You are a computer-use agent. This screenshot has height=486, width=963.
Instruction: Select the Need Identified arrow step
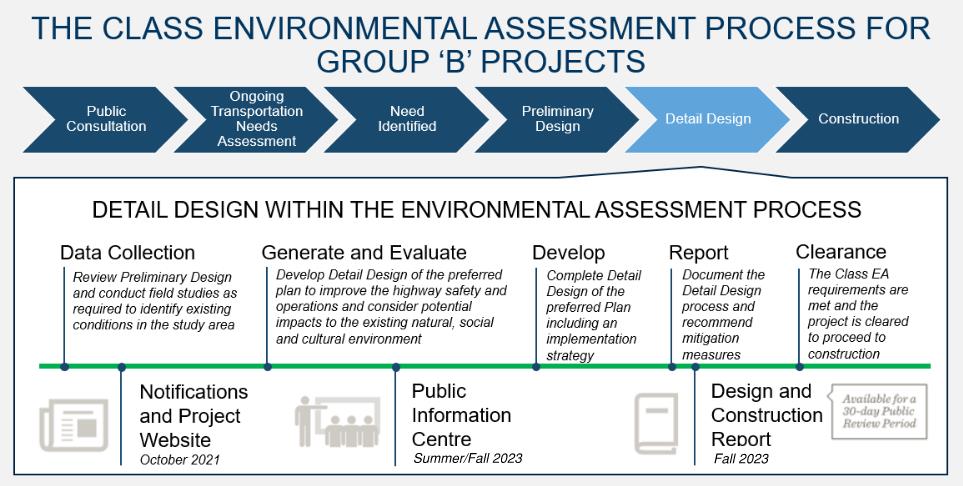(x=407, y=119)
